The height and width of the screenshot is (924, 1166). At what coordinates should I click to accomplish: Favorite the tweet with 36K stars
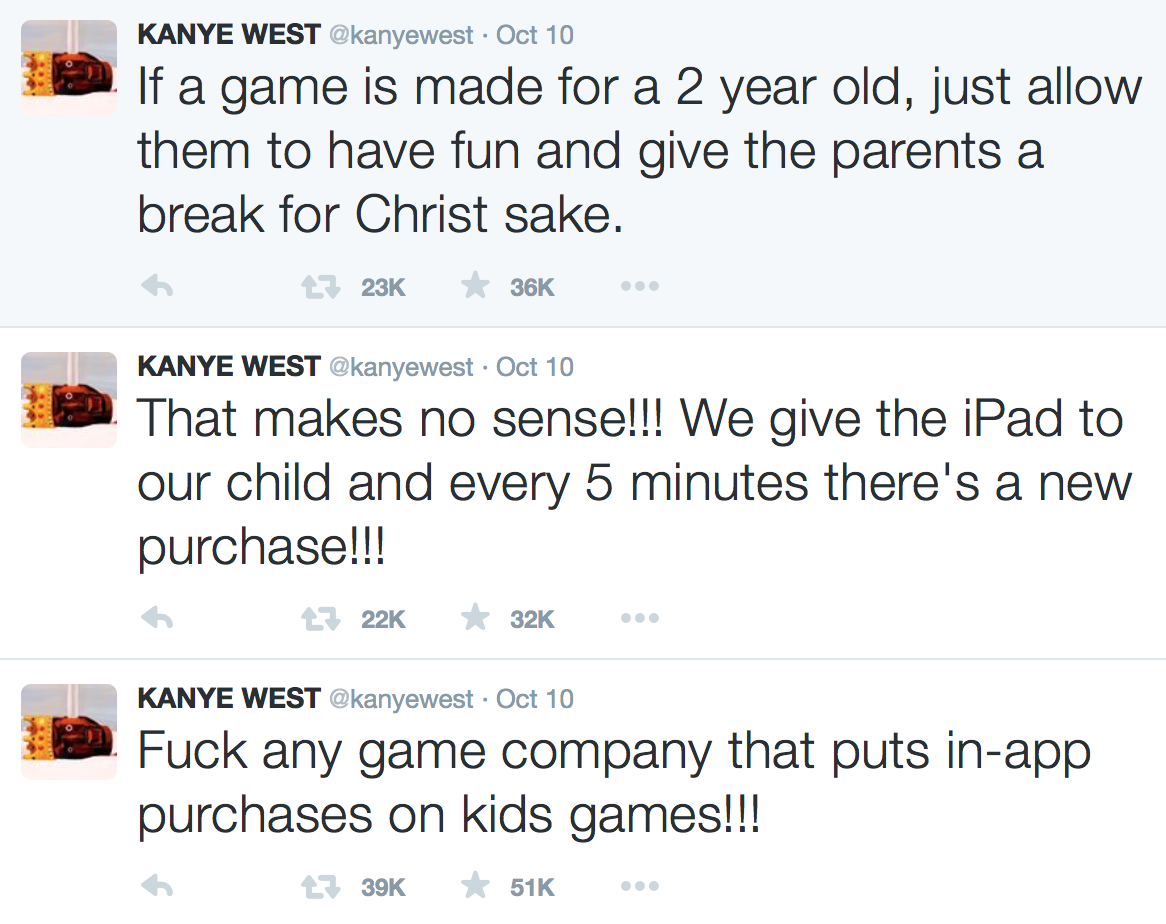coord(475,285)
